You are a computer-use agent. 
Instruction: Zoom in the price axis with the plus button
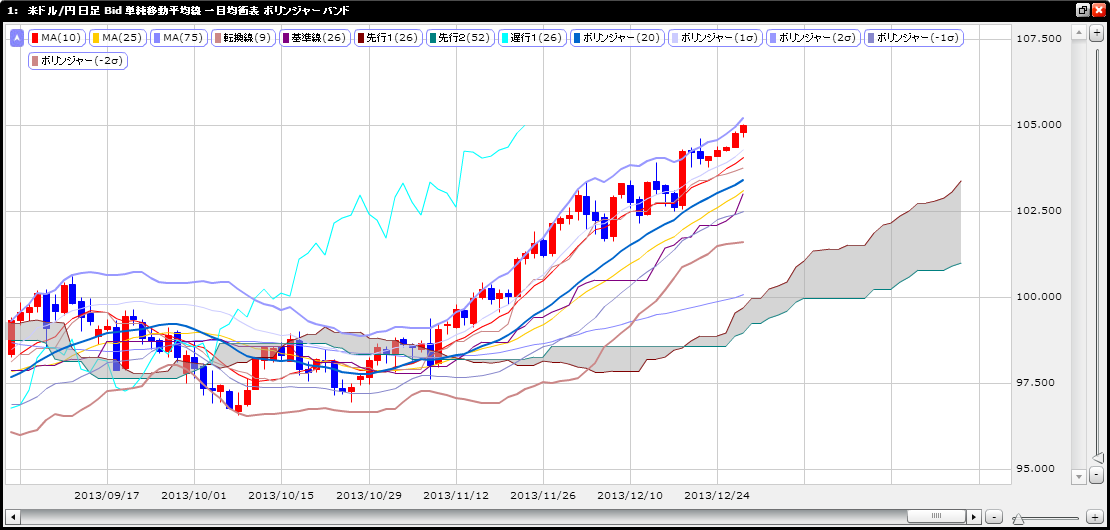1097,33
